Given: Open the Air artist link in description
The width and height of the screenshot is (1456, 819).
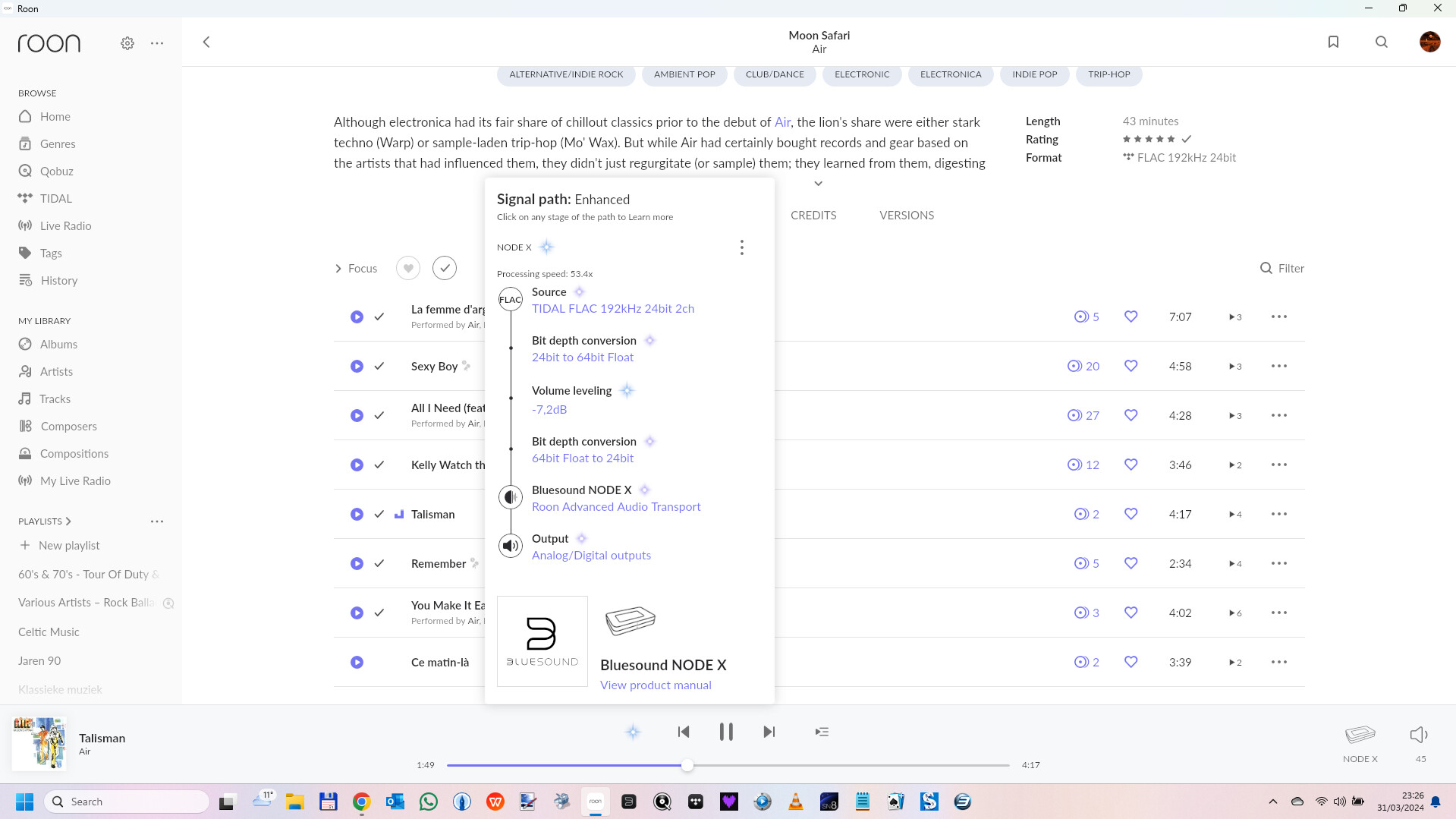Looking at the screenshot, I should coord(782,122).
